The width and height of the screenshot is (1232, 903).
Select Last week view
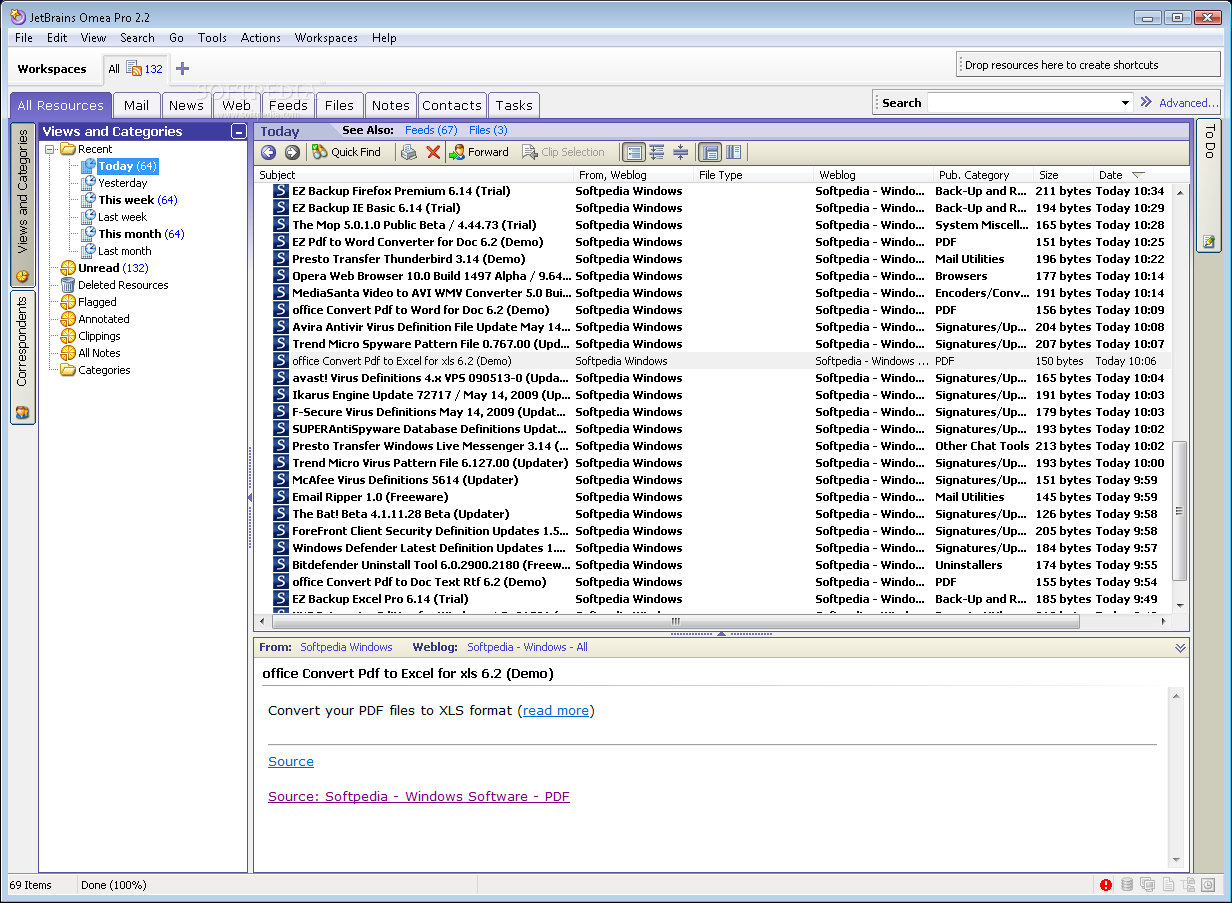tap(122, 217)
